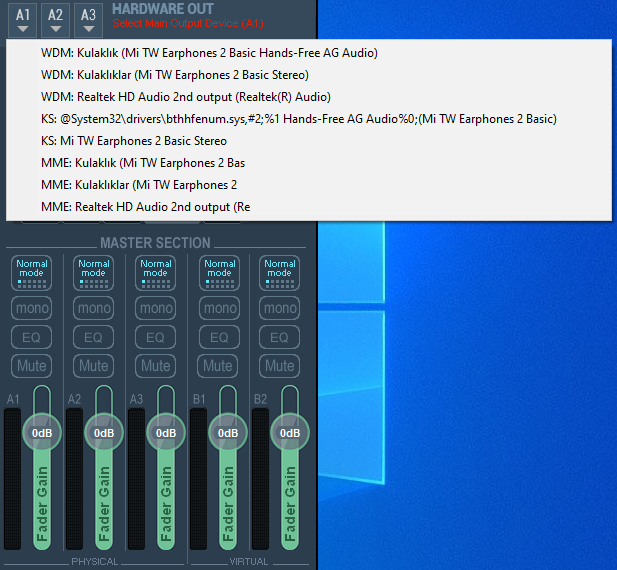The width and height of the screenshot is (617, 570).
Task: Toggle mono on bus B2
Action: [279, 308]
